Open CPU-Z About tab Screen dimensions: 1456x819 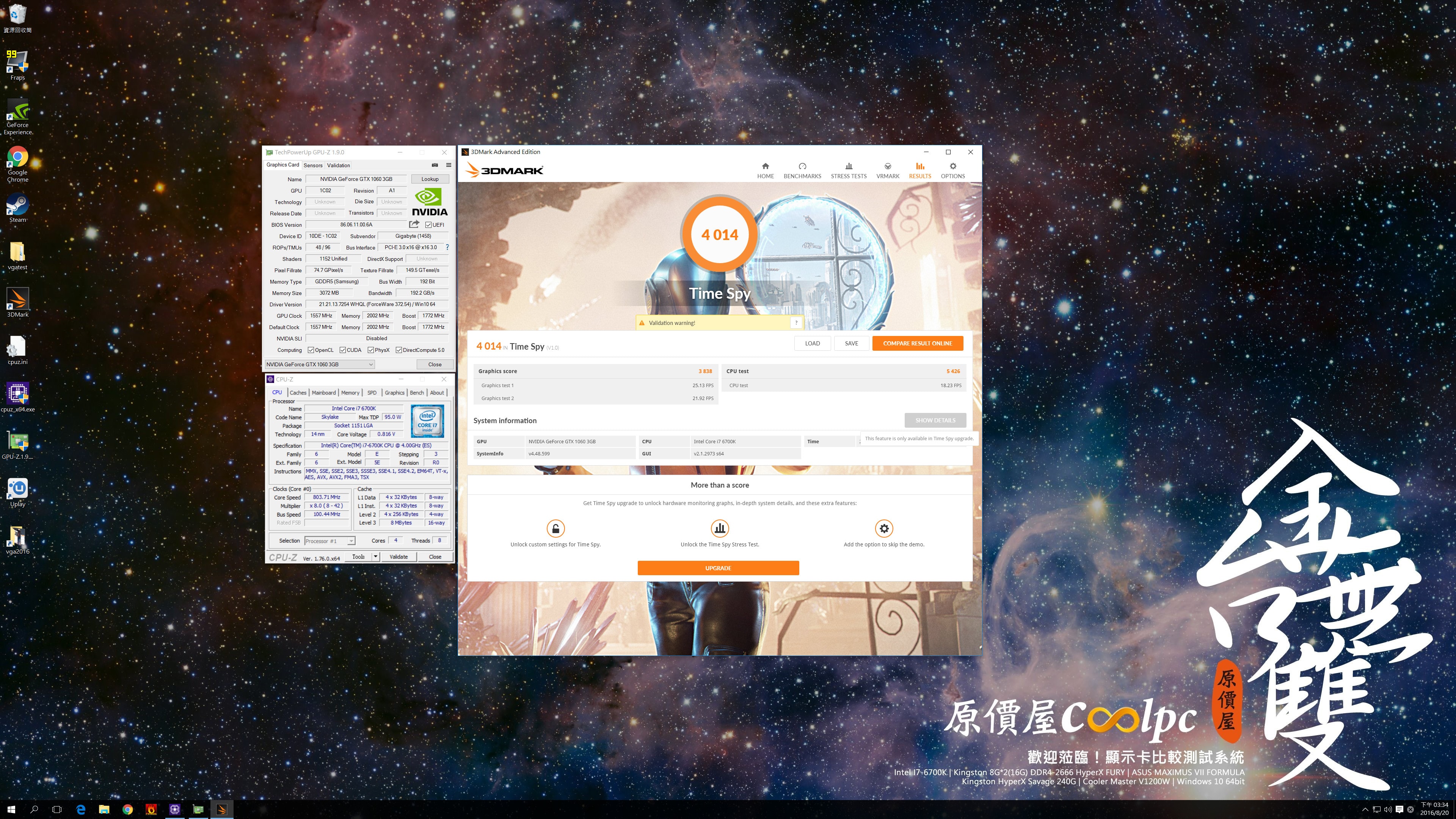pyautogui.click(x=437, y=393)
